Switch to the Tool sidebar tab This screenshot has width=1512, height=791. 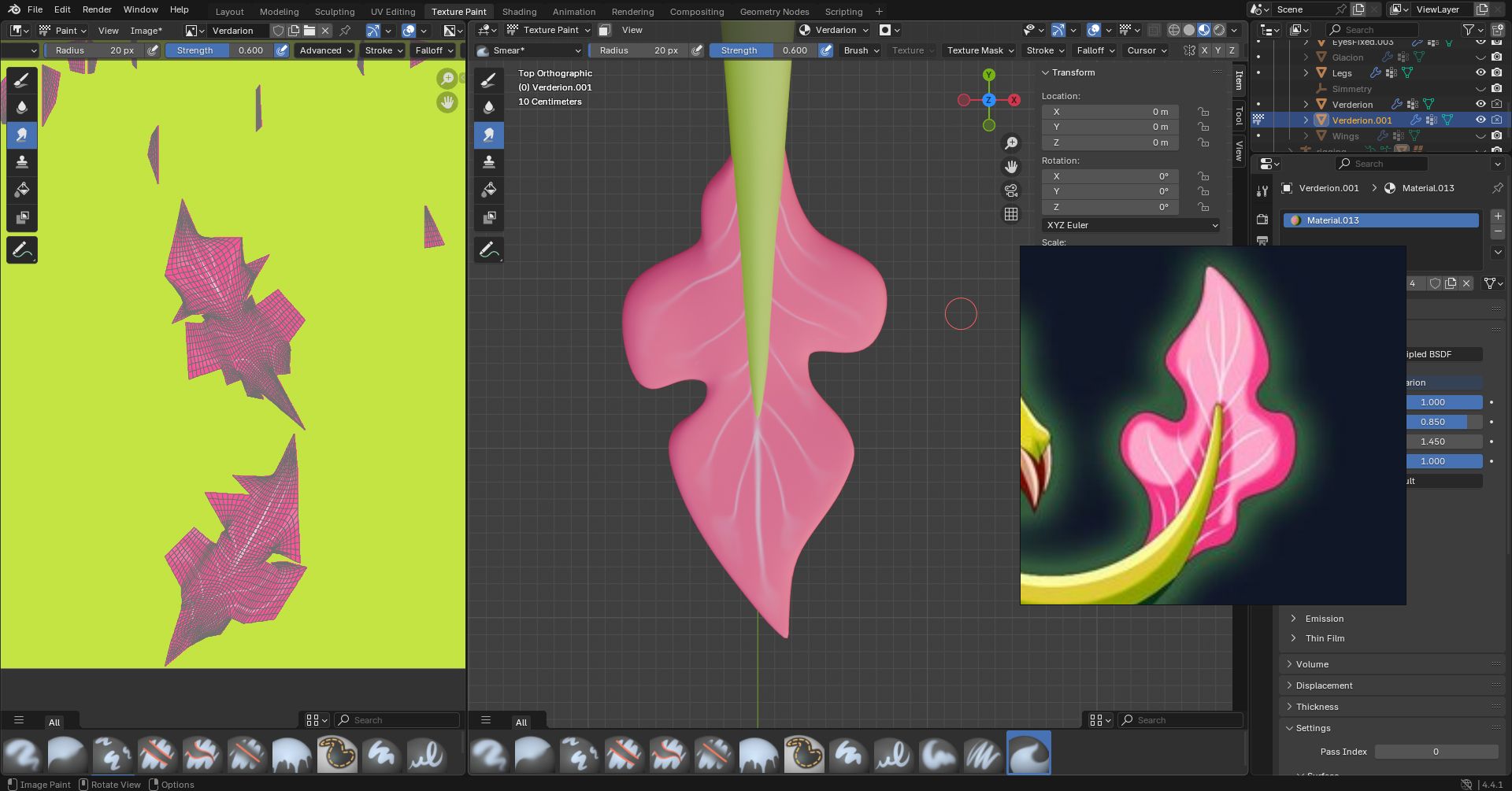[1239, 116]
